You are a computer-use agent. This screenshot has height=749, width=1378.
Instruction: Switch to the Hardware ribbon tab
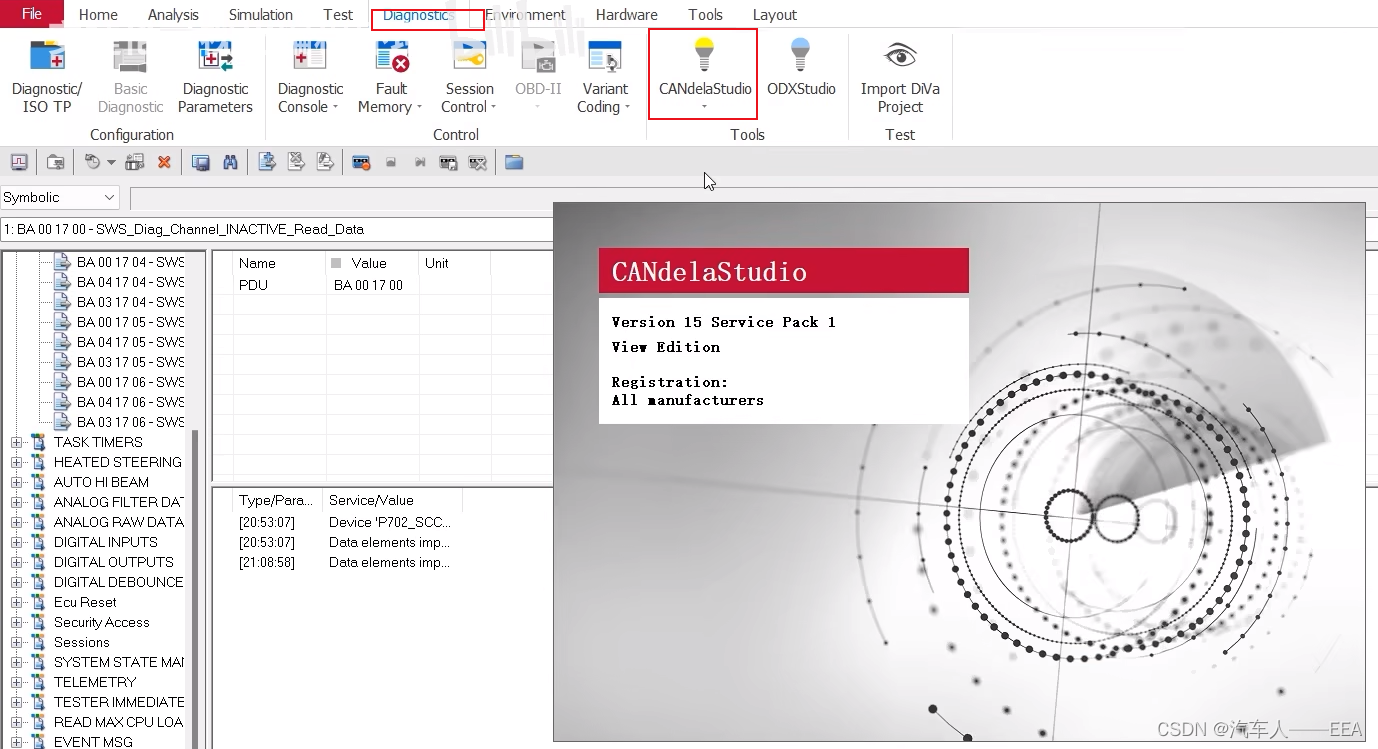point(627,15)
